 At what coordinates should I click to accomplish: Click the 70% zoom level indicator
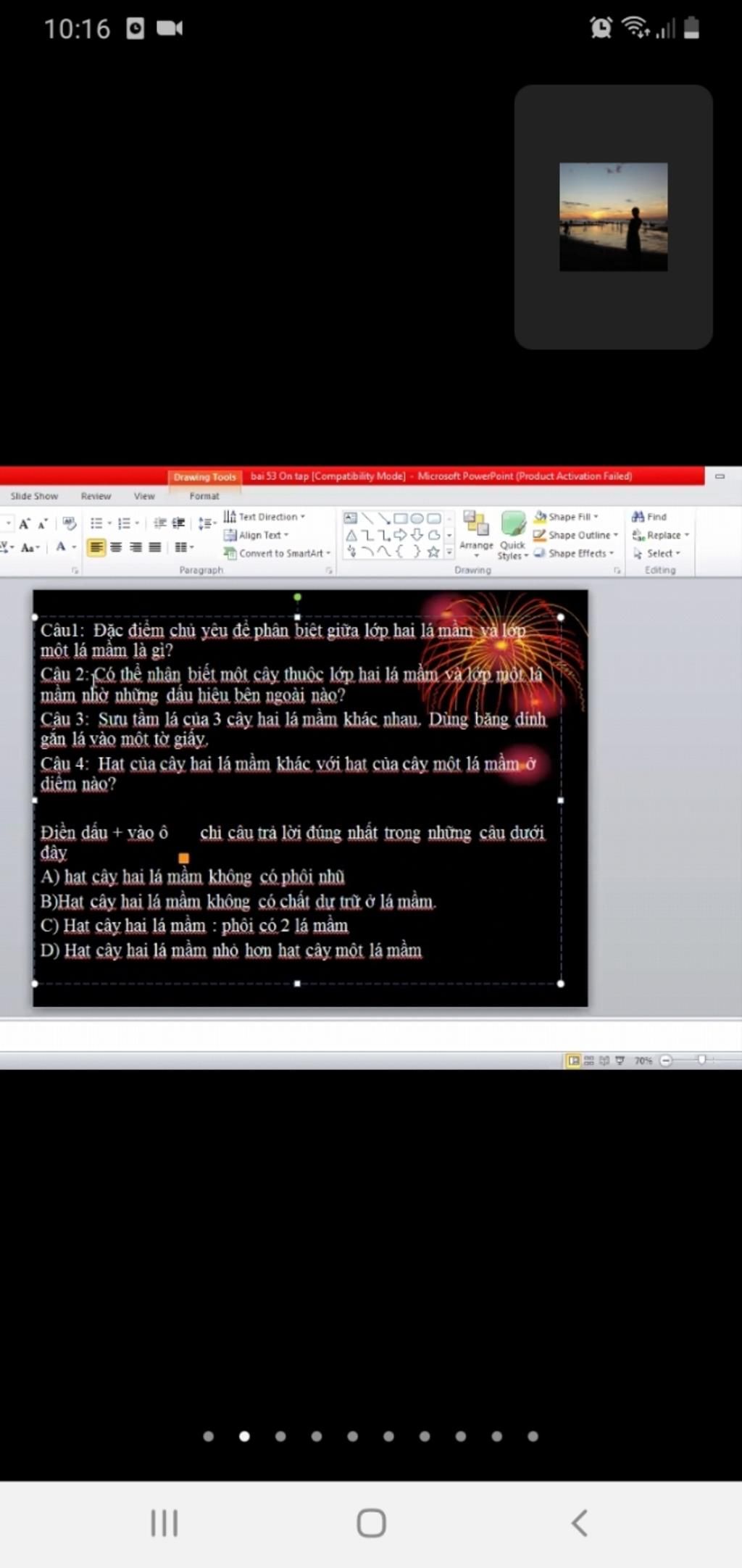pyautogui.click(x=643, y=1061)
